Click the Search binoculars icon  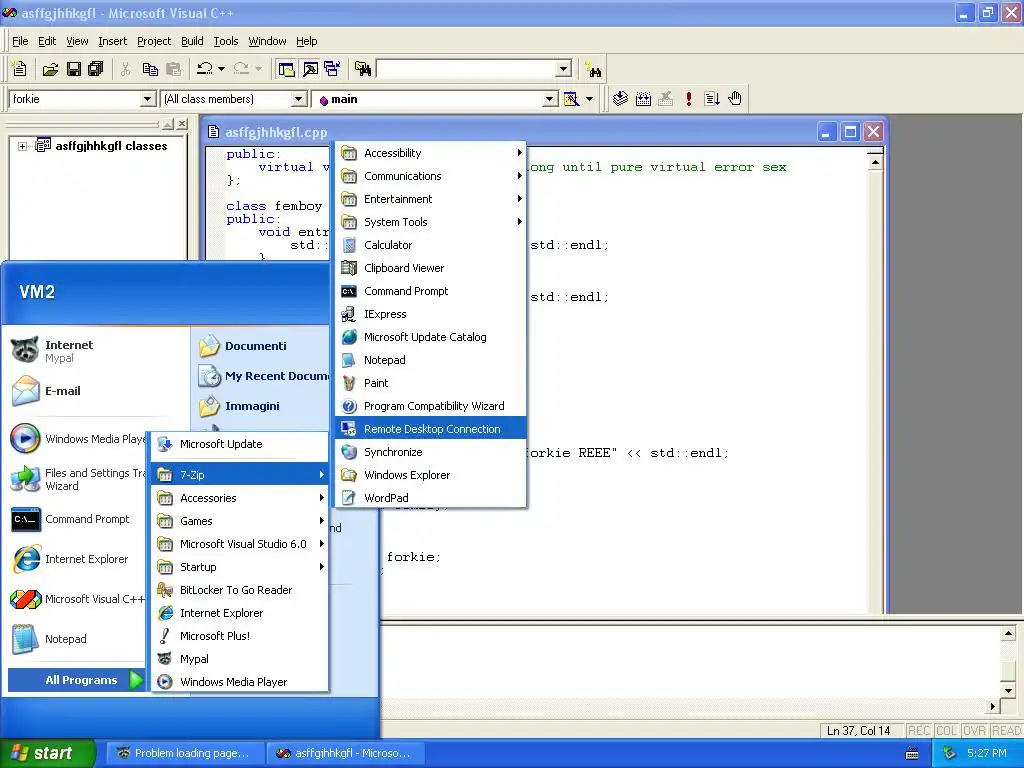593,69
